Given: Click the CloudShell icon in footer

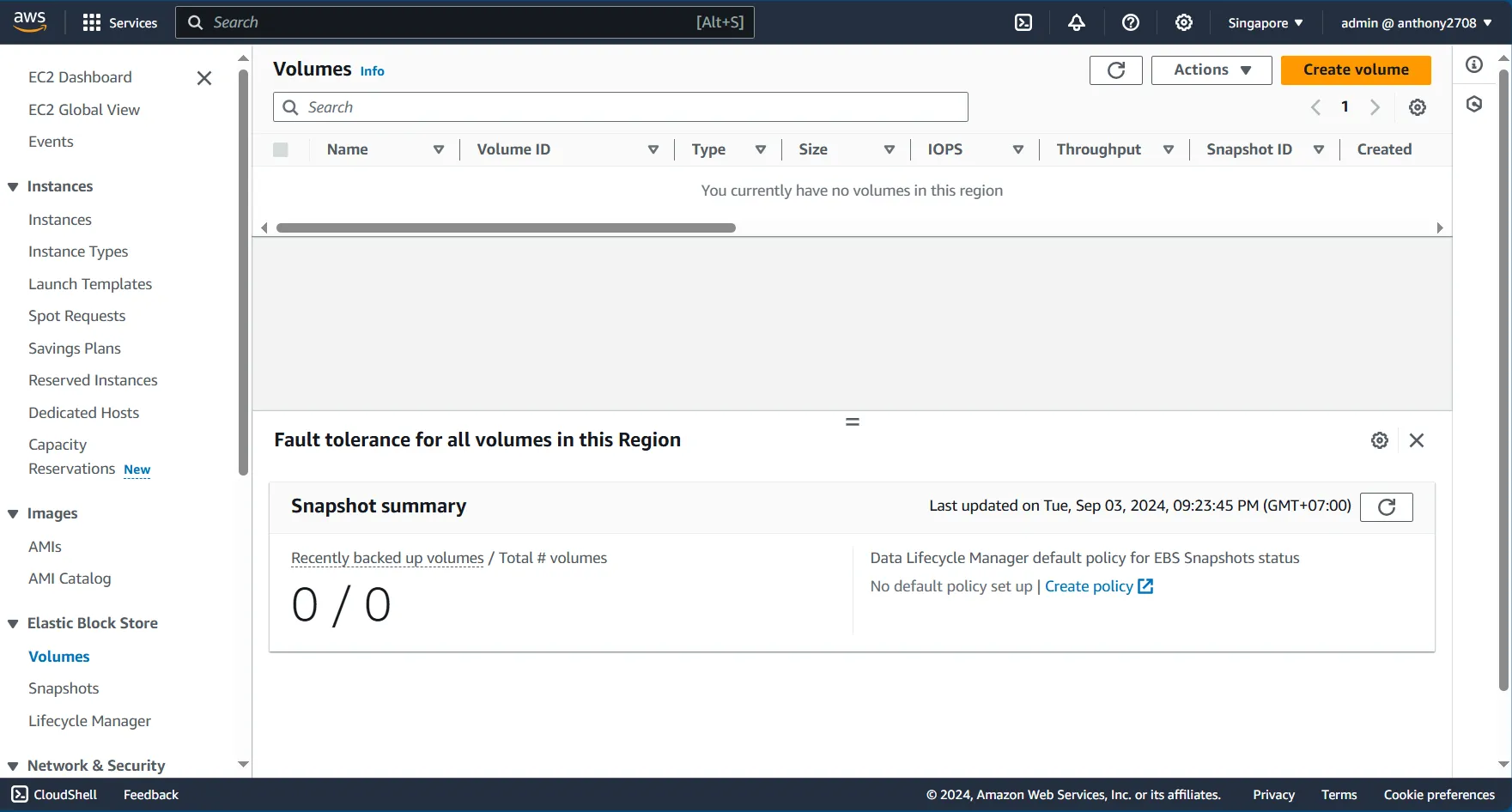Looking at the screenshot, I should coord(20,795).
